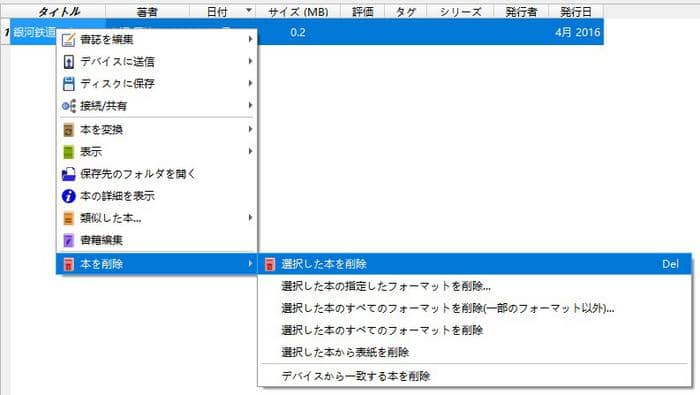The image size is (700, 395).
Task: Choose デバイスに送信 from the context menu
Action: [157, 62]
